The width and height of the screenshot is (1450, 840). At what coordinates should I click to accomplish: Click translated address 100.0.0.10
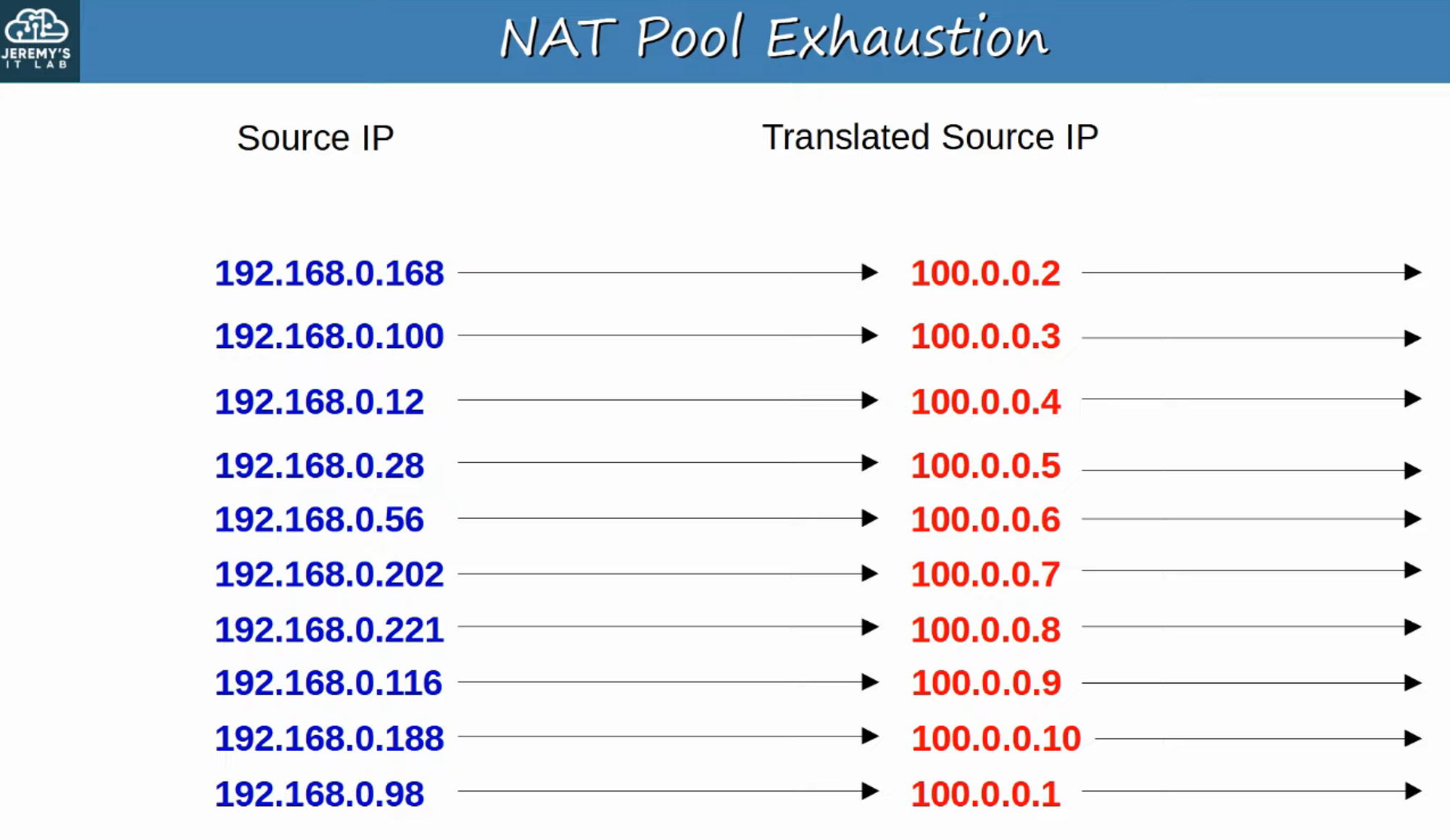tap(995, 739)
